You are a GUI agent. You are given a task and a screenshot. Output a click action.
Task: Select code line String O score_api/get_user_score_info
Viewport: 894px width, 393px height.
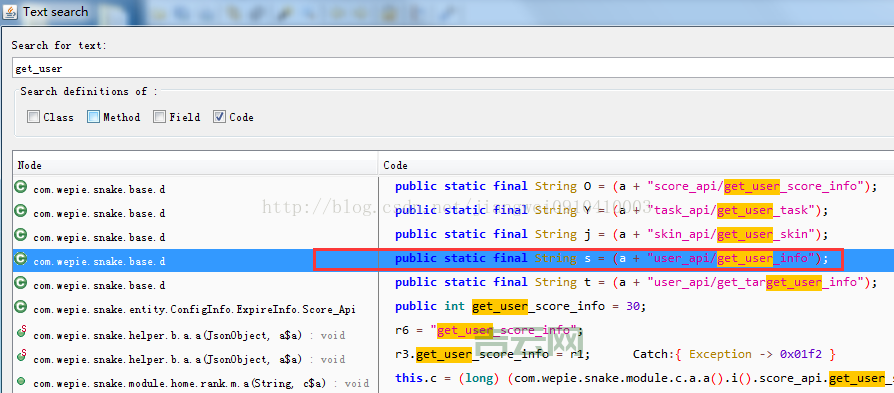(635, 187)
